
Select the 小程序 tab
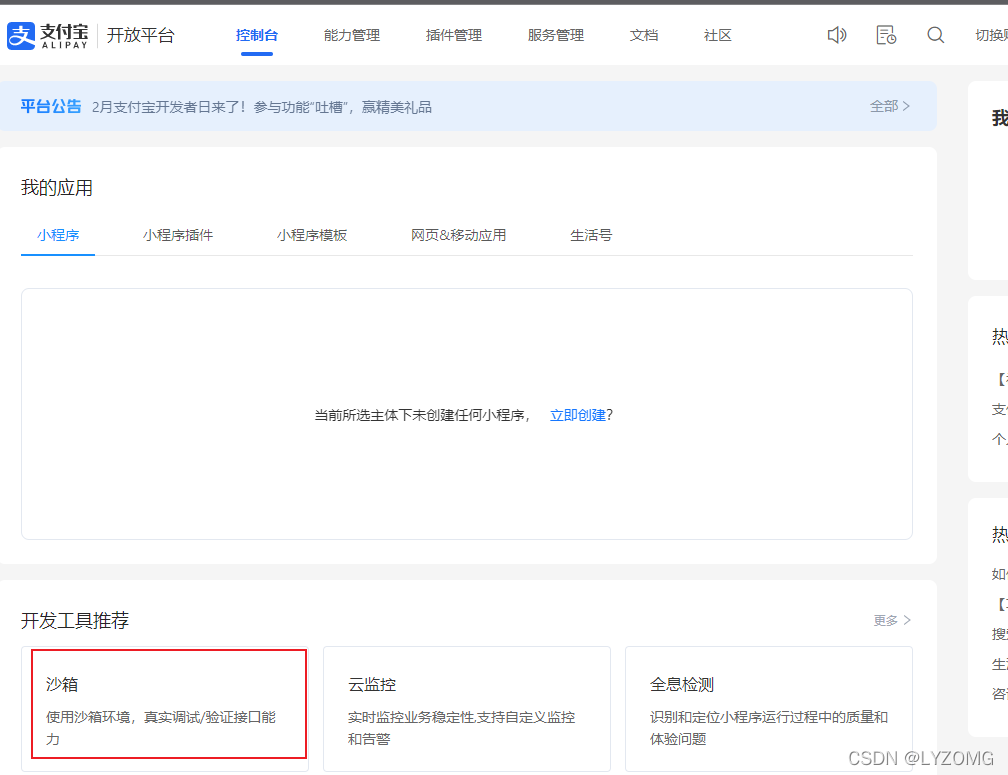point(58,235)
